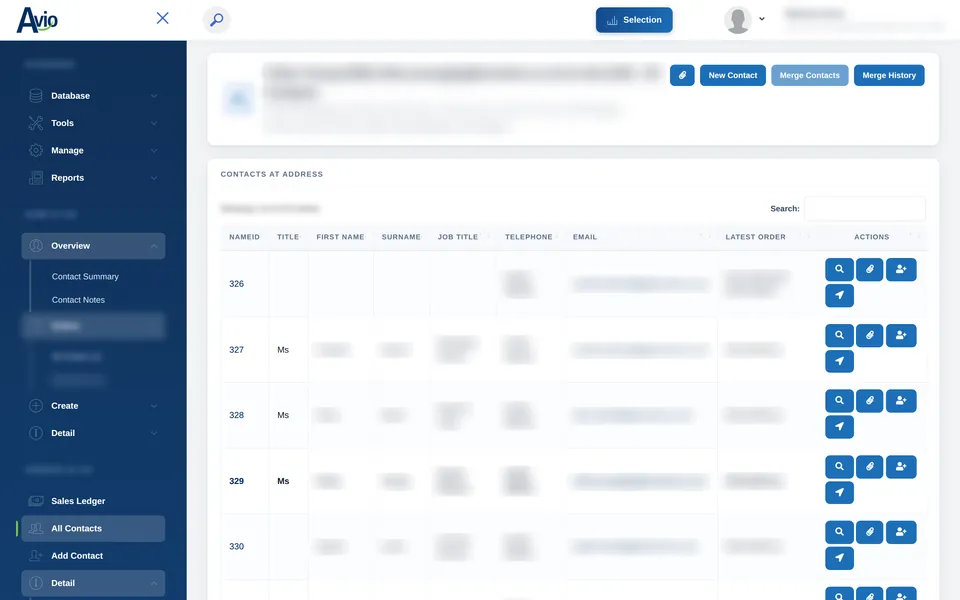Expand the Tools menu
Image resolution: width=960 pixels, height=600 pixels.
click(93, 123)
